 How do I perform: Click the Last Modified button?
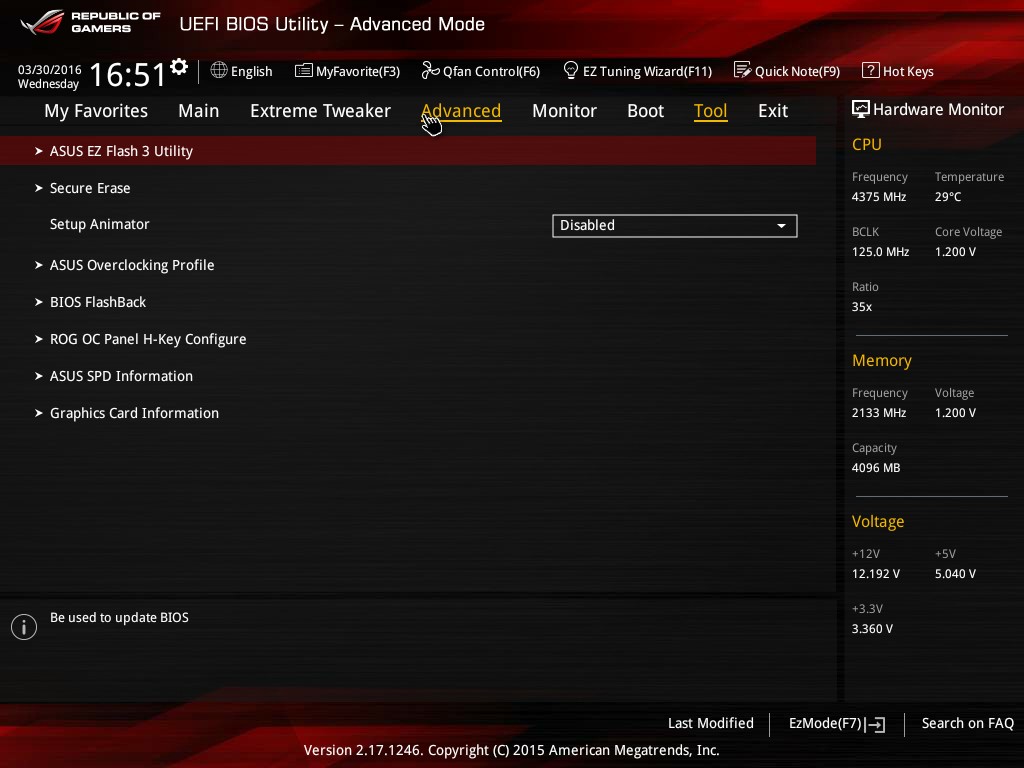click(x=711, y=723)
